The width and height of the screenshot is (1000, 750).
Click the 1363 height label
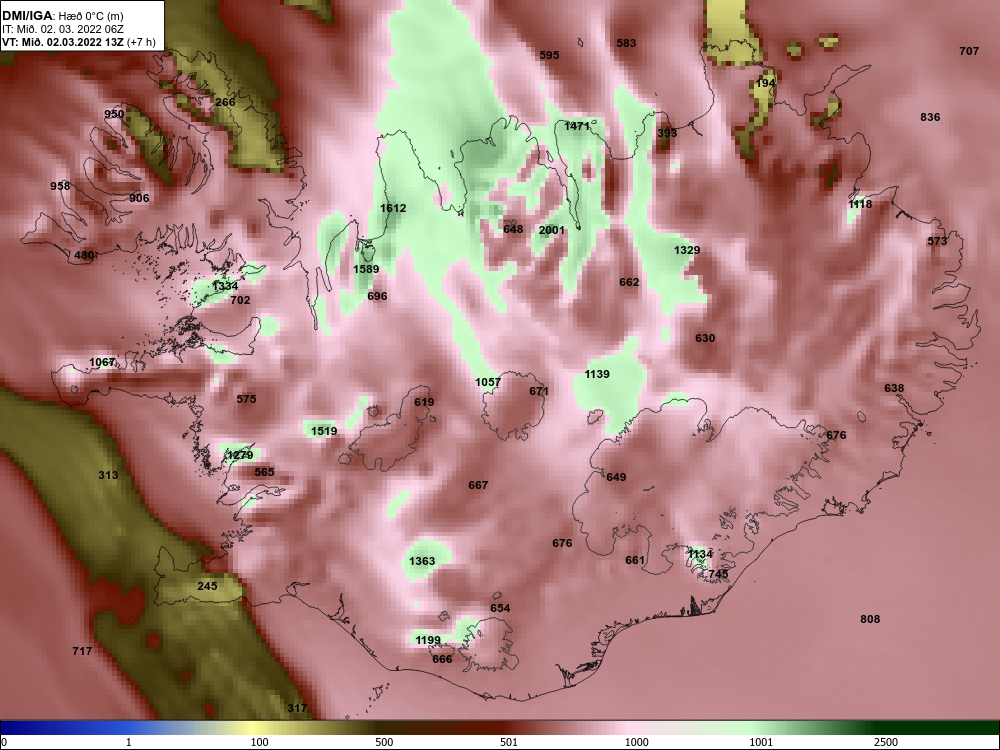422,562
